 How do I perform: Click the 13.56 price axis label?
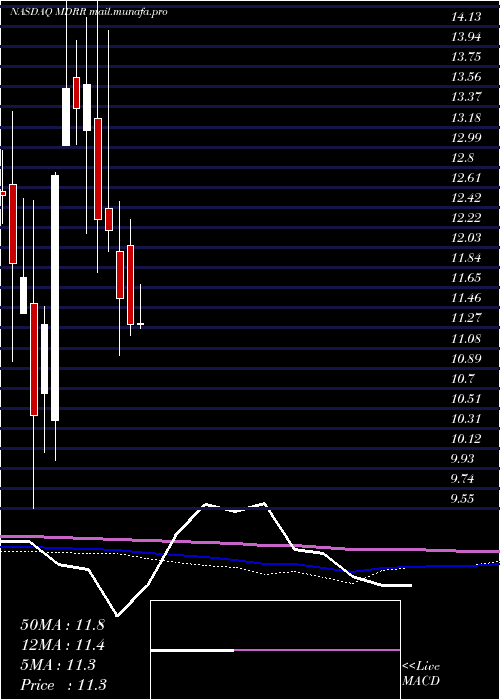point(467,77)
